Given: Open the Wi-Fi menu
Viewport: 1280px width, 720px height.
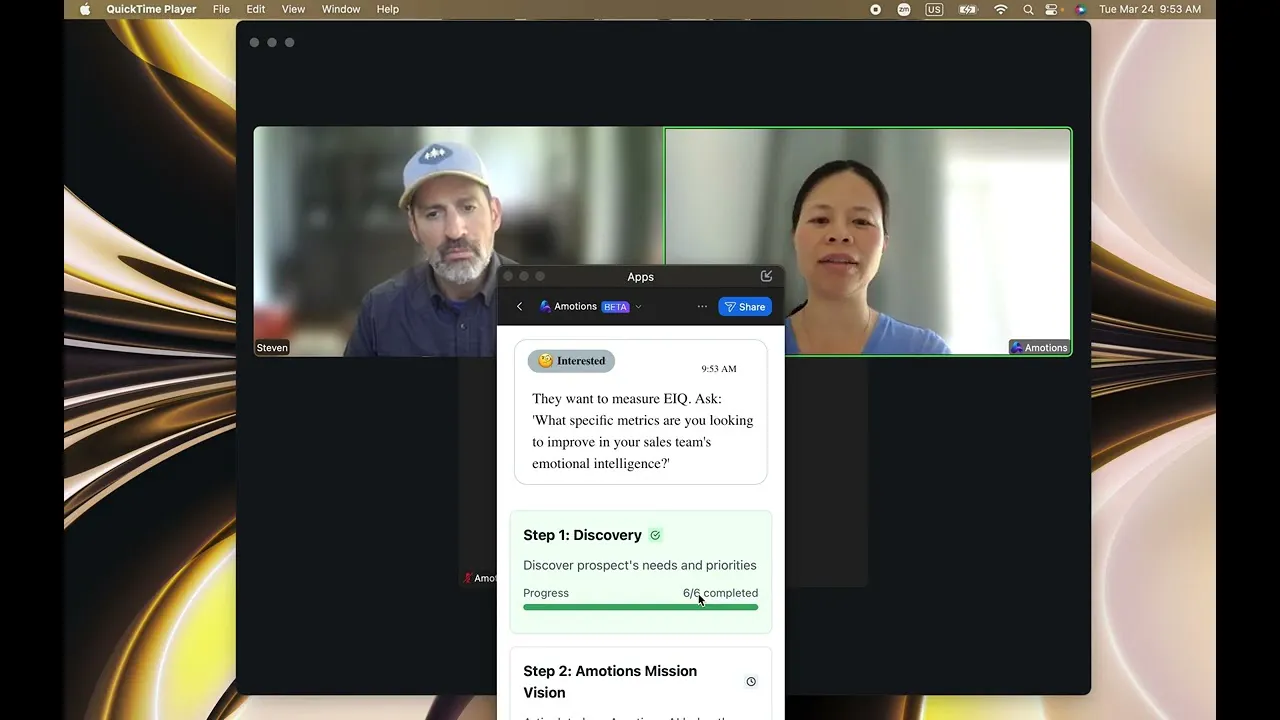Looking at the screenshot, I should click(x=1000, y=9).
